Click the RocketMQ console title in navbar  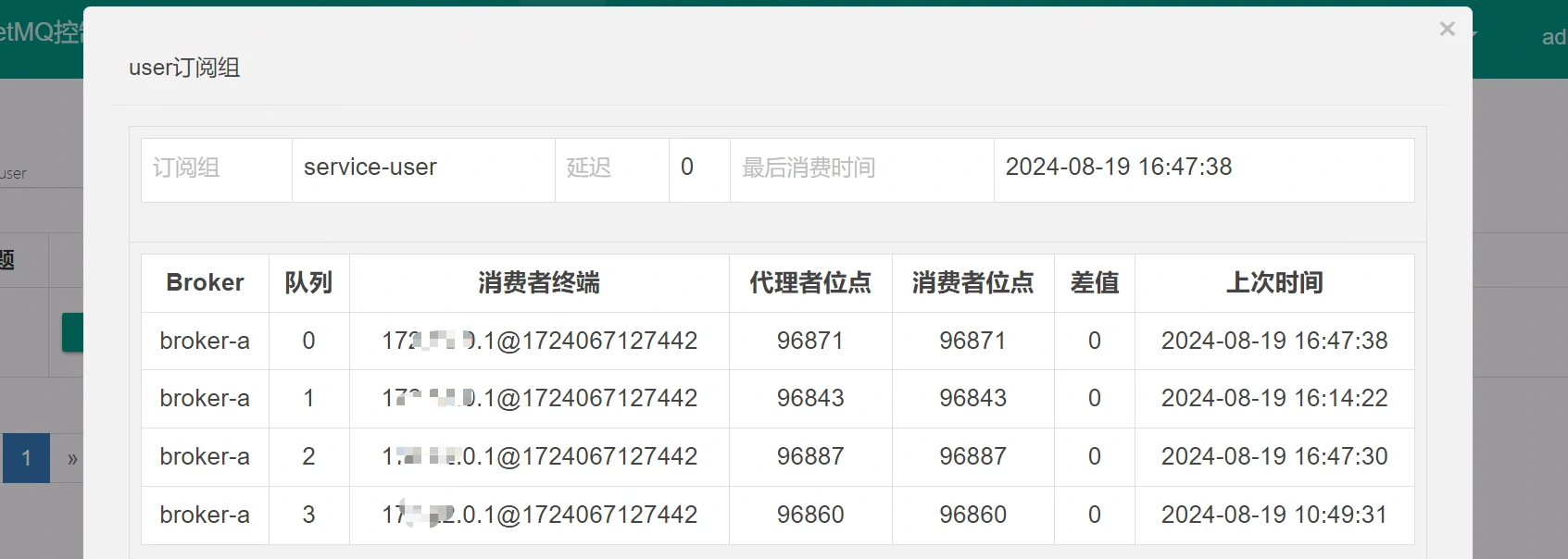click(x=41, y=33)
